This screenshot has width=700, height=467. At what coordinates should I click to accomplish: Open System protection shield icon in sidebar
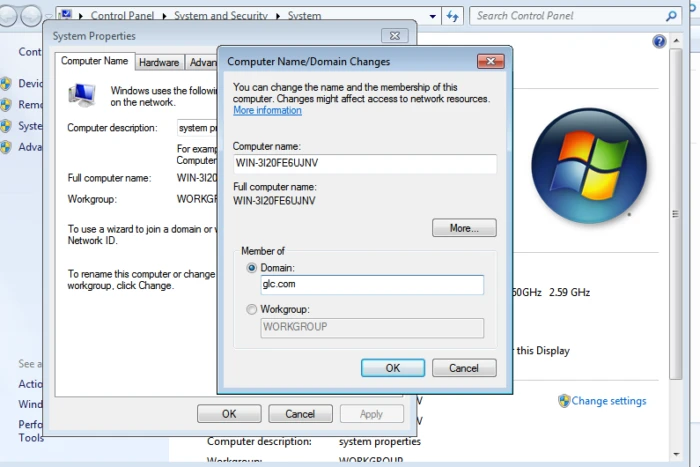pyautogui.click(x=5, y=126)
